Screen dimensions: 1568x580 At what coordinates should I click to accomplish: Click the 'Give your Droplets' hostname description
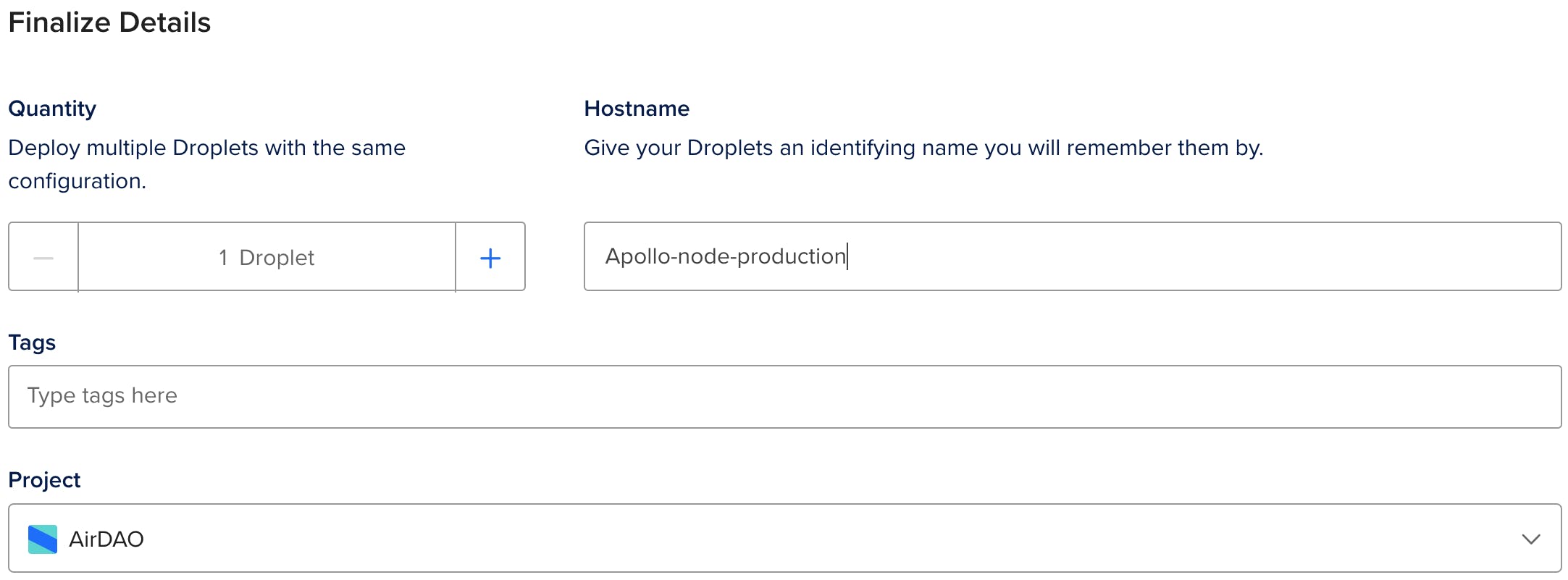(923, 148)
